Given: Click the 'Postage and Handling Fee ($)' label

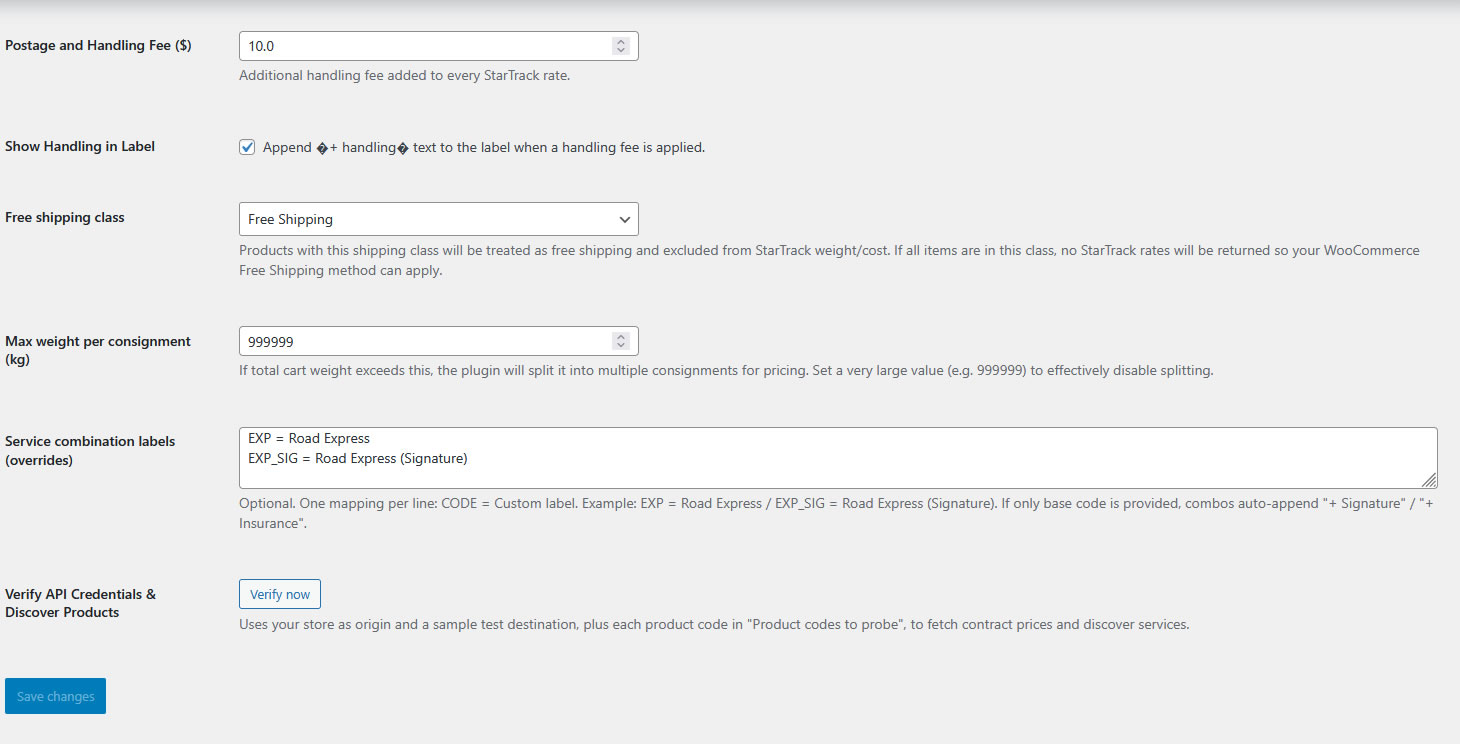Looking at the screenshot, I should (x=98, y=45).
